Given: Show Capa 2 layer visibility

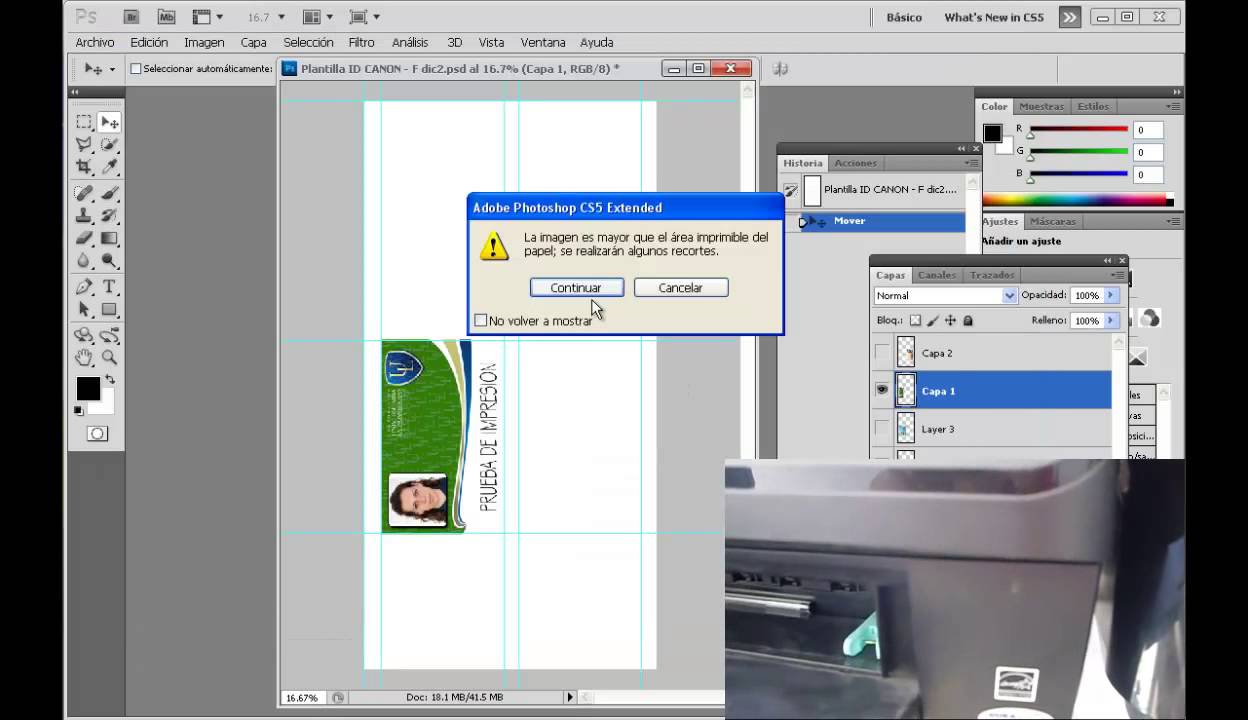Looking at the screenshot, I should click(882, 353).
